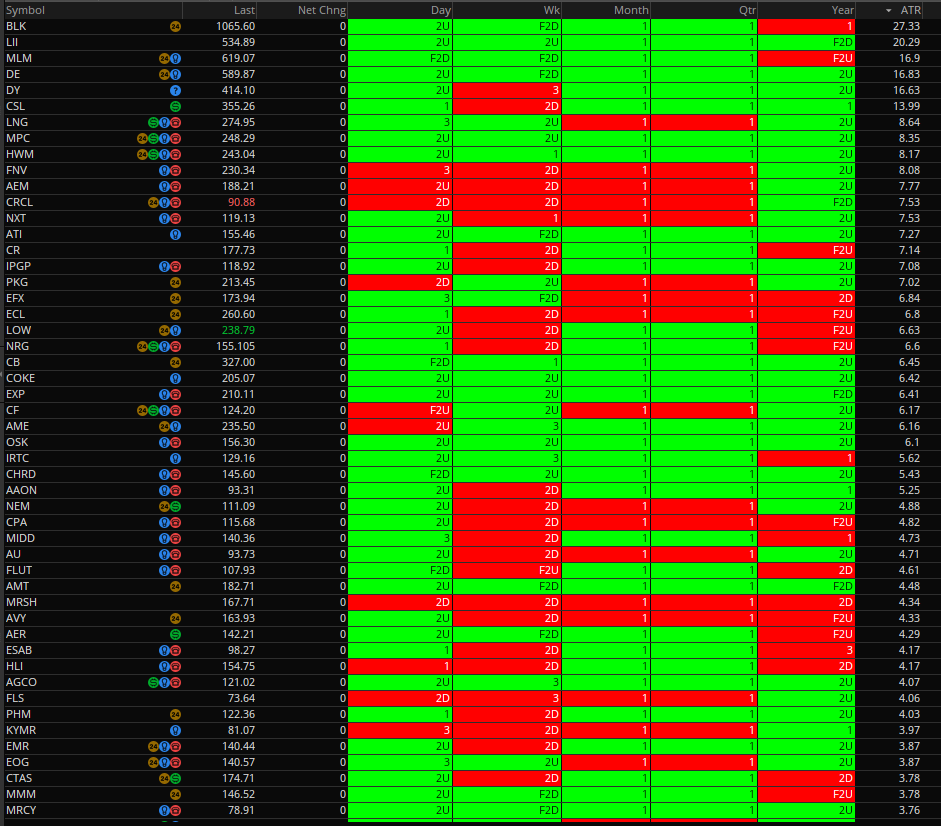Click the Year column header

click(843, 10)
